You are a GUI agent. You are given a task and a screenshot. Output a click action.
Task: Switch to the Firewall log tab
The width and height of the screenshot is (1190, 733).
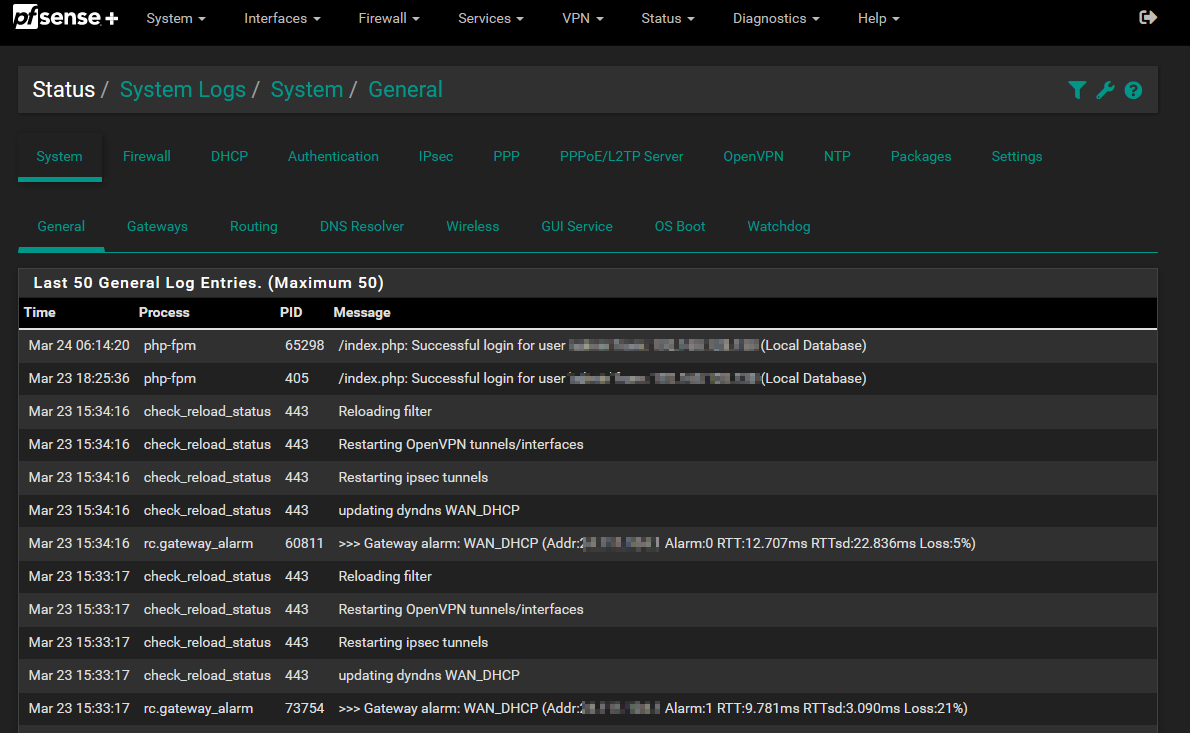point(146,156)
